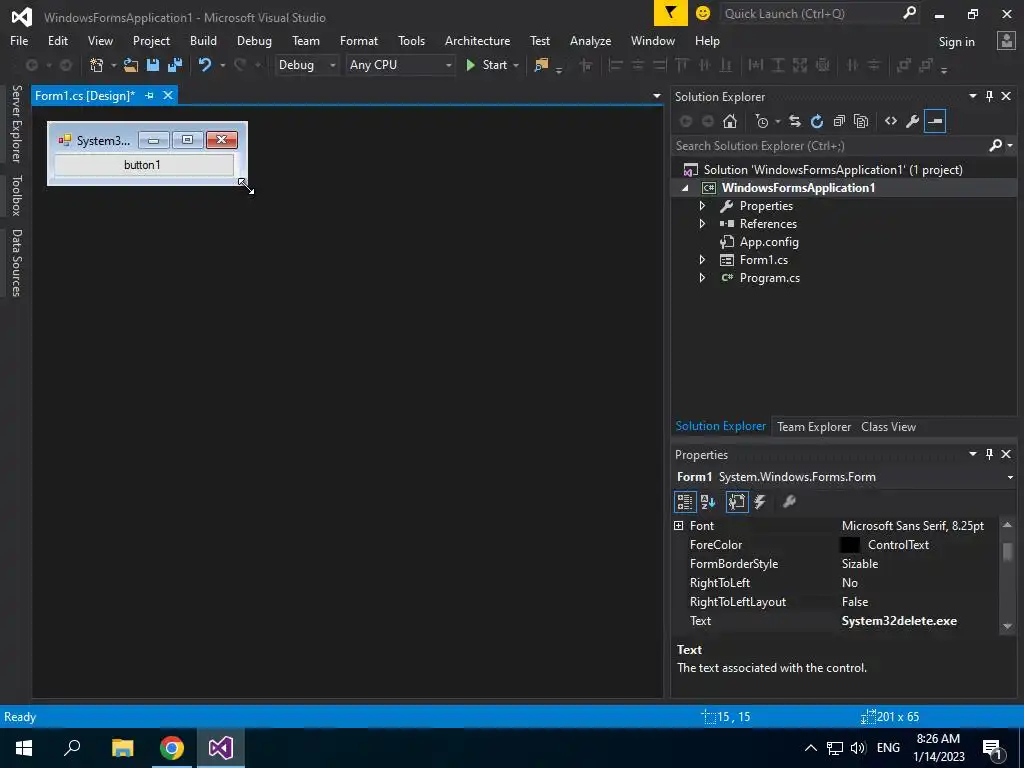Click the smiley feedback icon
The image size is (1024, 768).
pos(703,13)
